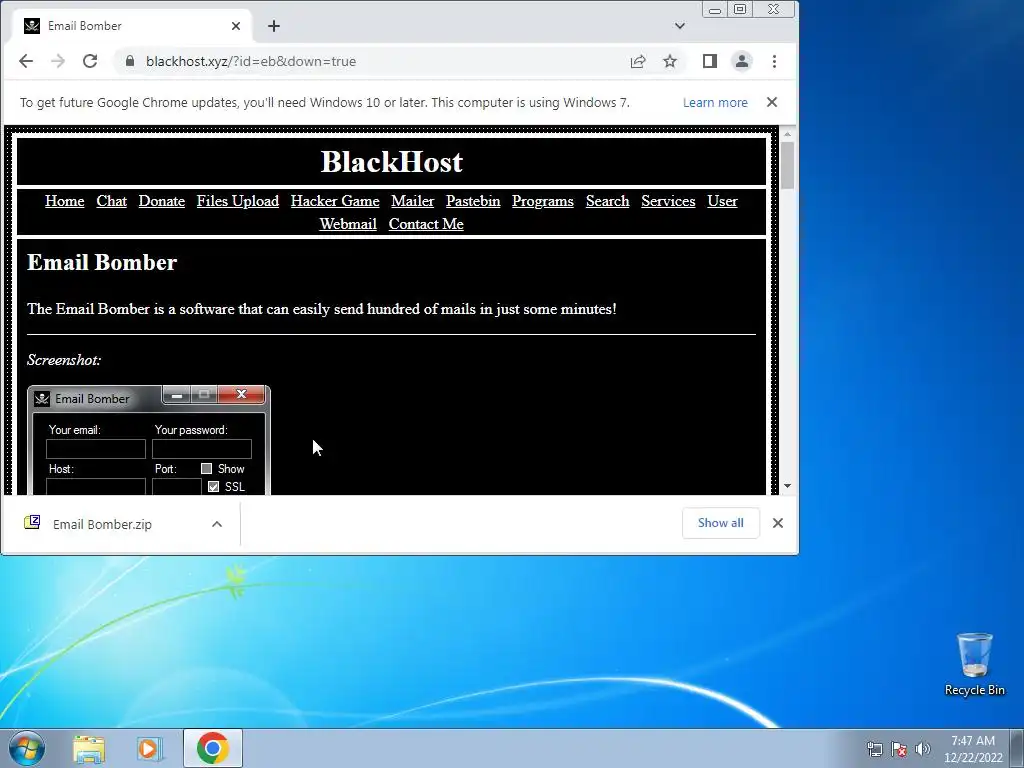Click the Show all downloads button
1024x768 pixels.
click(x=720, y=523)
